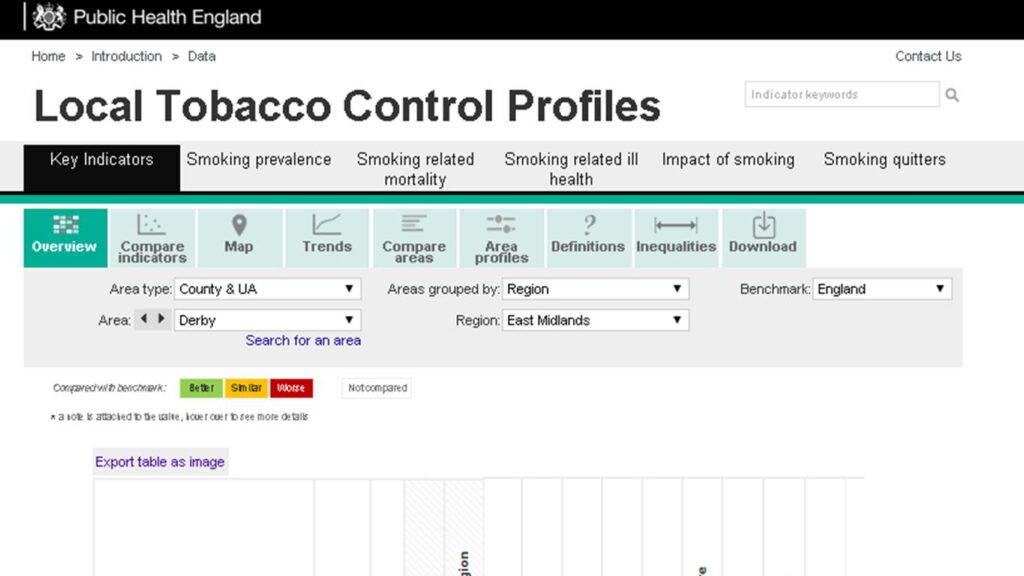Image resolution: width=1024 pixels, height=576 pixels.
Task: Switch to the Smoking prevalence tab
Action: pyautogui.click(x=259, y=159)
